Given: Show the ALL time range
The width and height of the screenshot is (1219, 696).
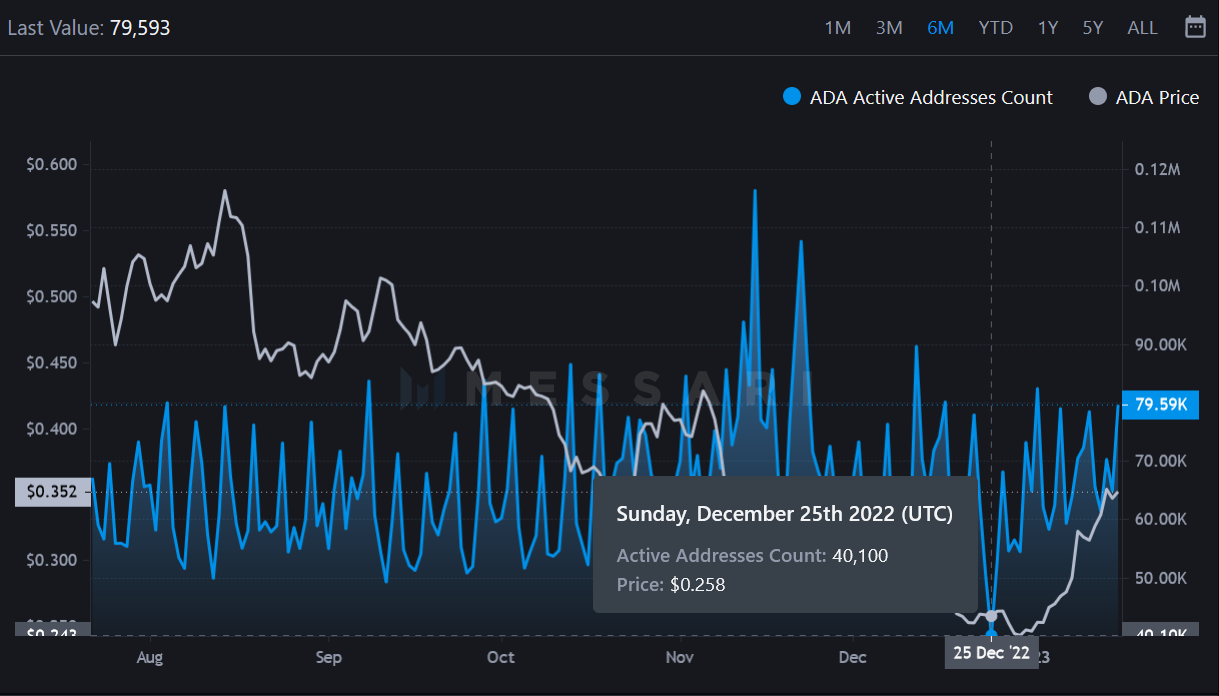Looking at the screenshot, I should (x=1142, y=28).
